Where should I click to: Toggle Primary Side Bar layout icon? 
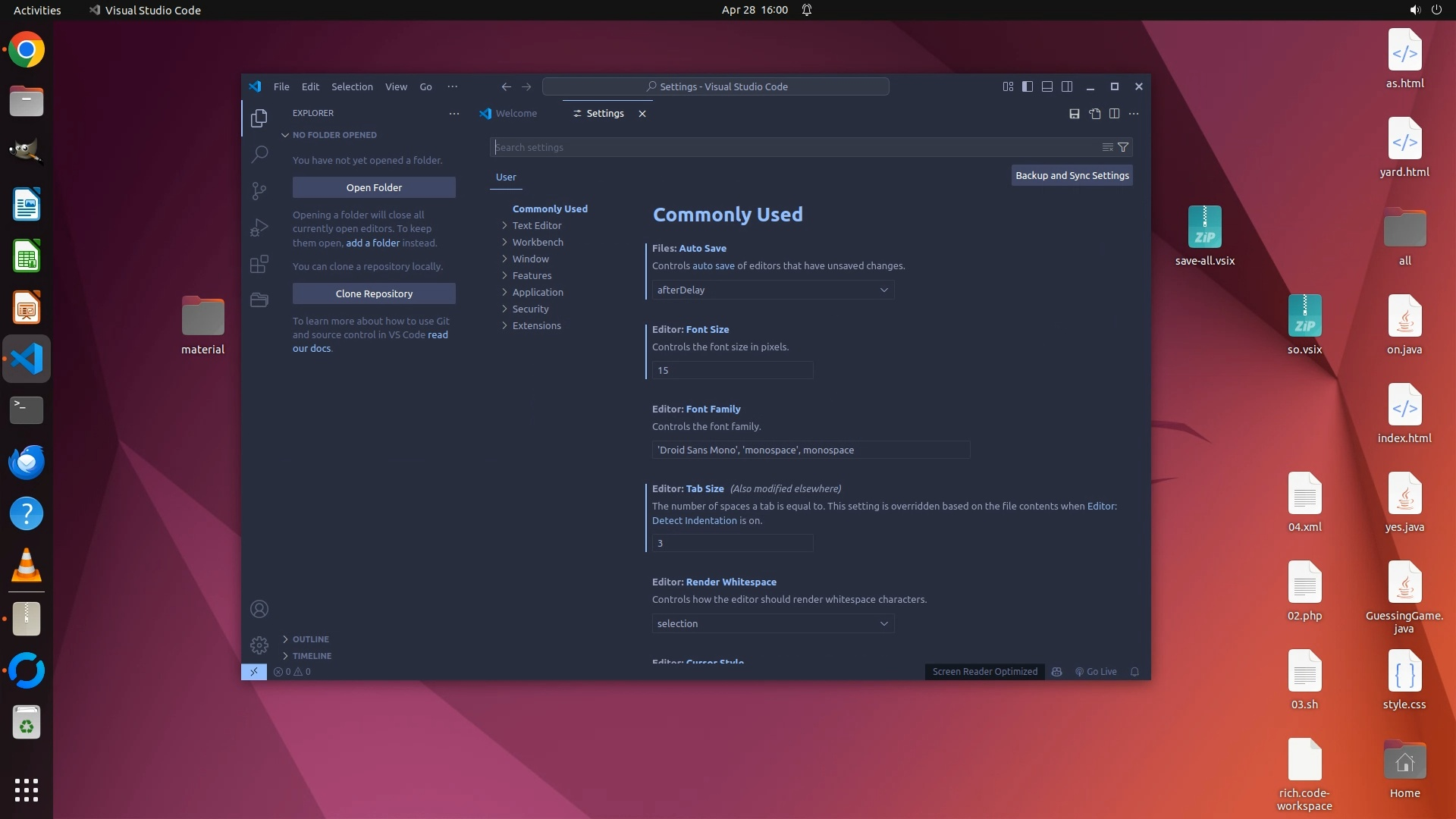coord(1027,86)
